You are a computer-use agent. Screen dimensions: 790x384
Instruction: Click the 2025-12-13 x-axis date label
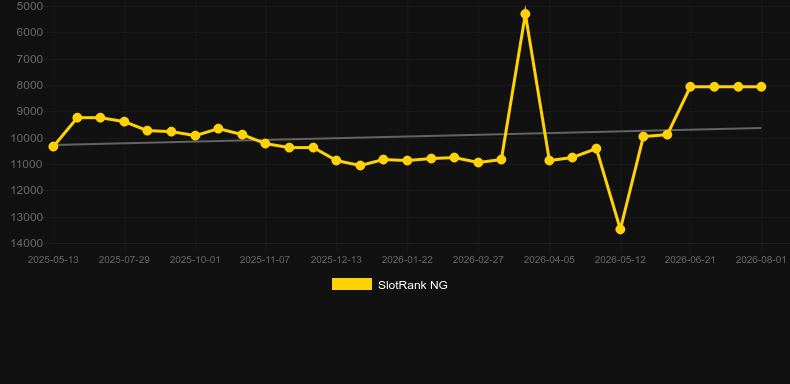tap(336, 260)
